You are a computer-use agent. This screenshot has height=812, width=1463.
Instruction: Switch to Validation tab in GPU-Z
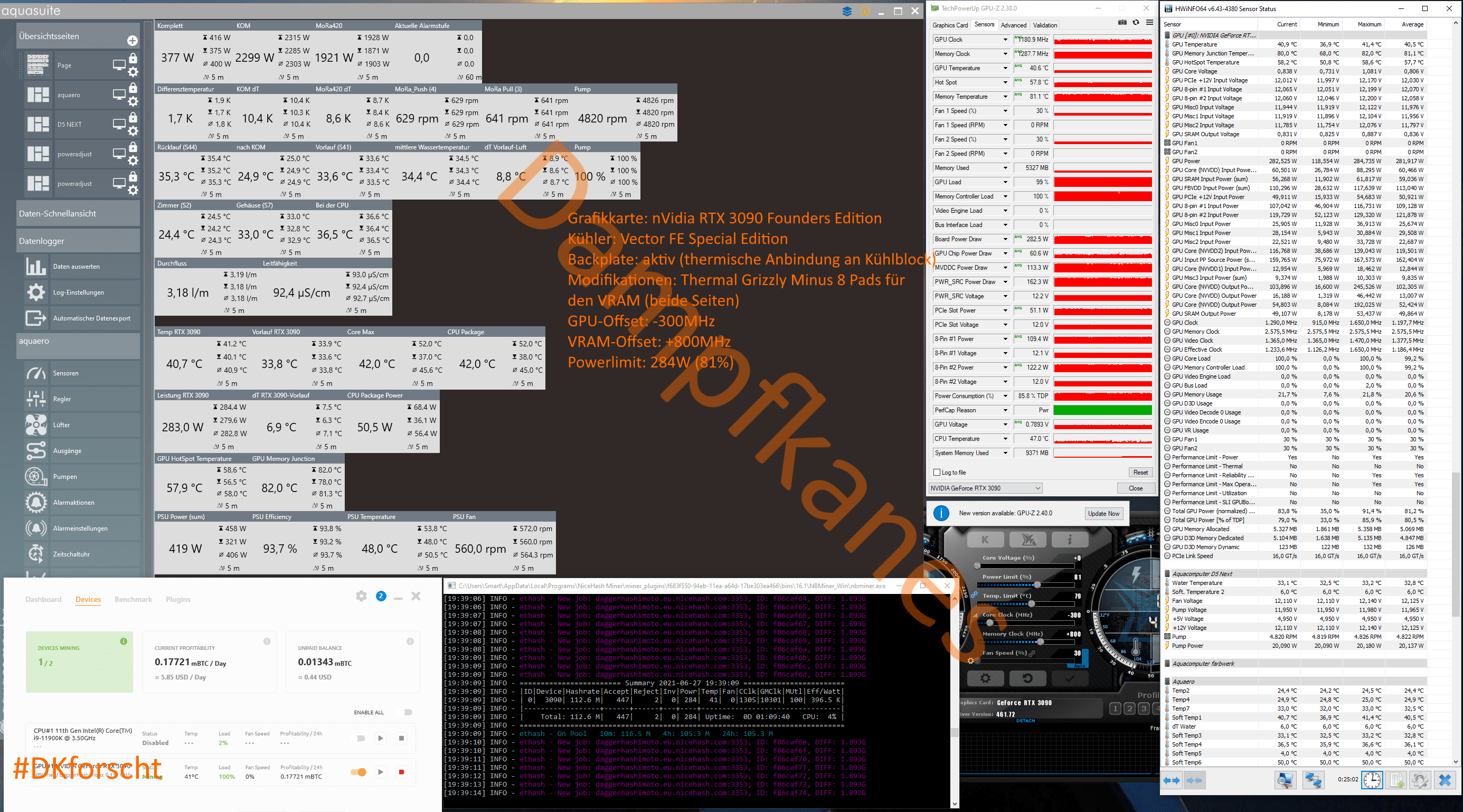[x=1045, y=25]
